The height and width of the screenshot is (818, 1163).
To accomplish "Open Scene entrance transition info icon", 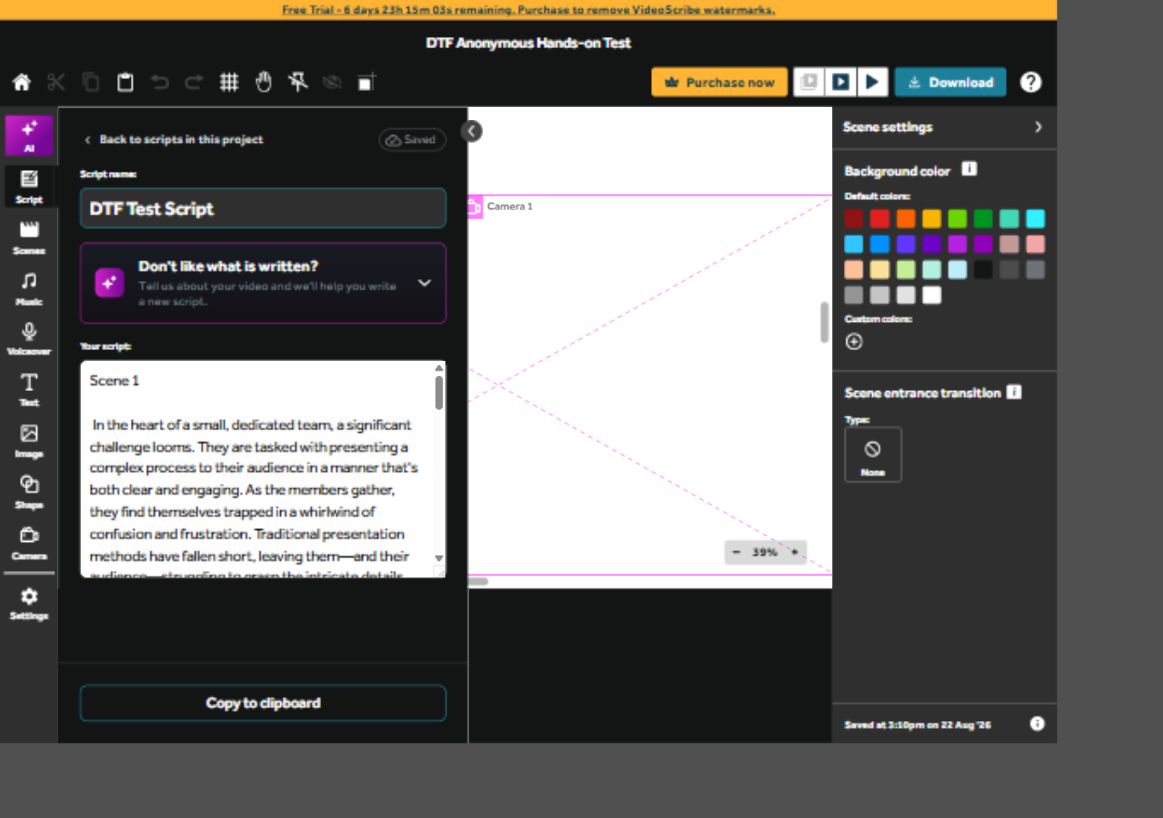I will (1015, 392).
